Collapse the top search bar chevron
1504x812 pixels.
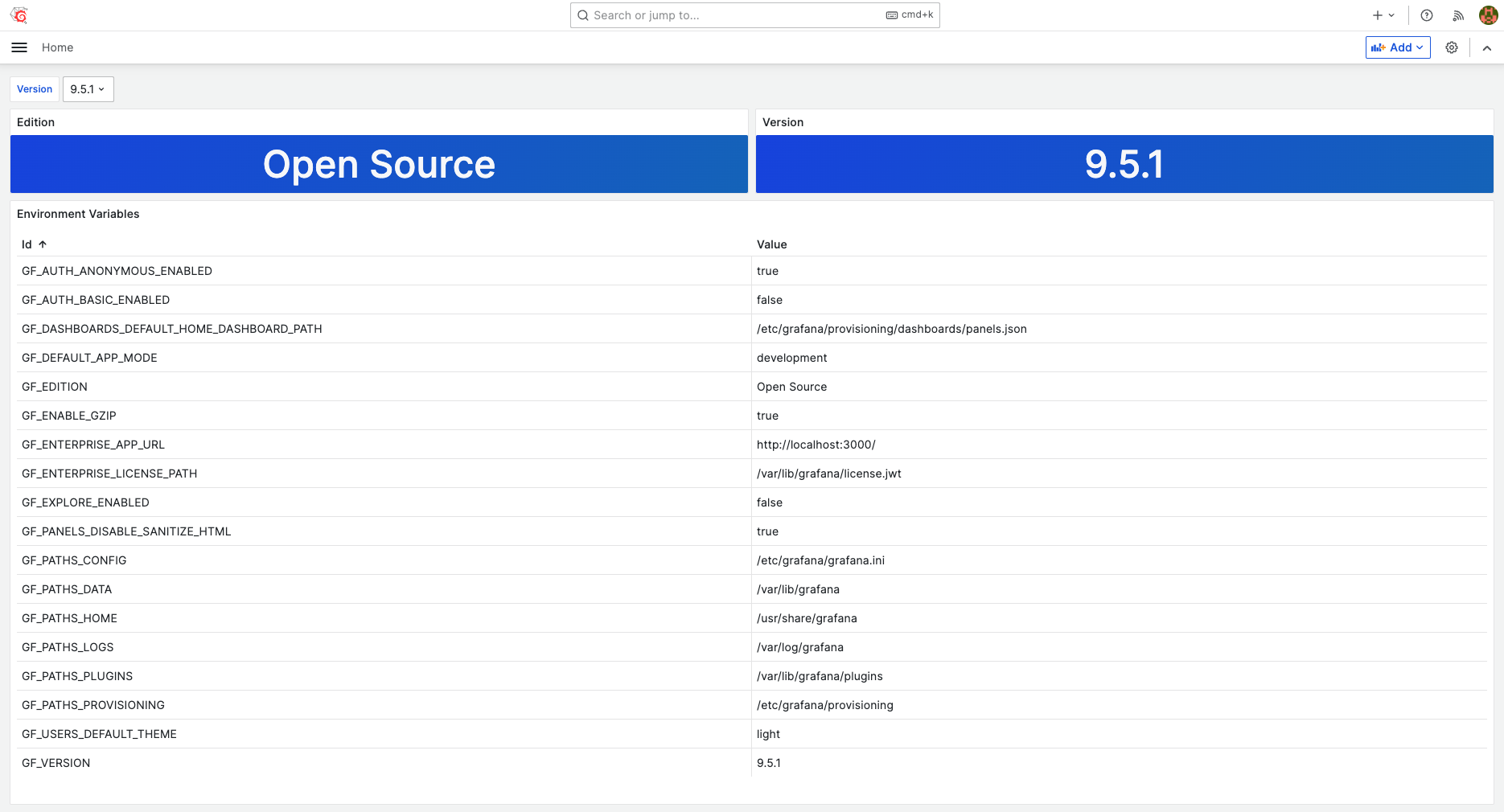1487,47
